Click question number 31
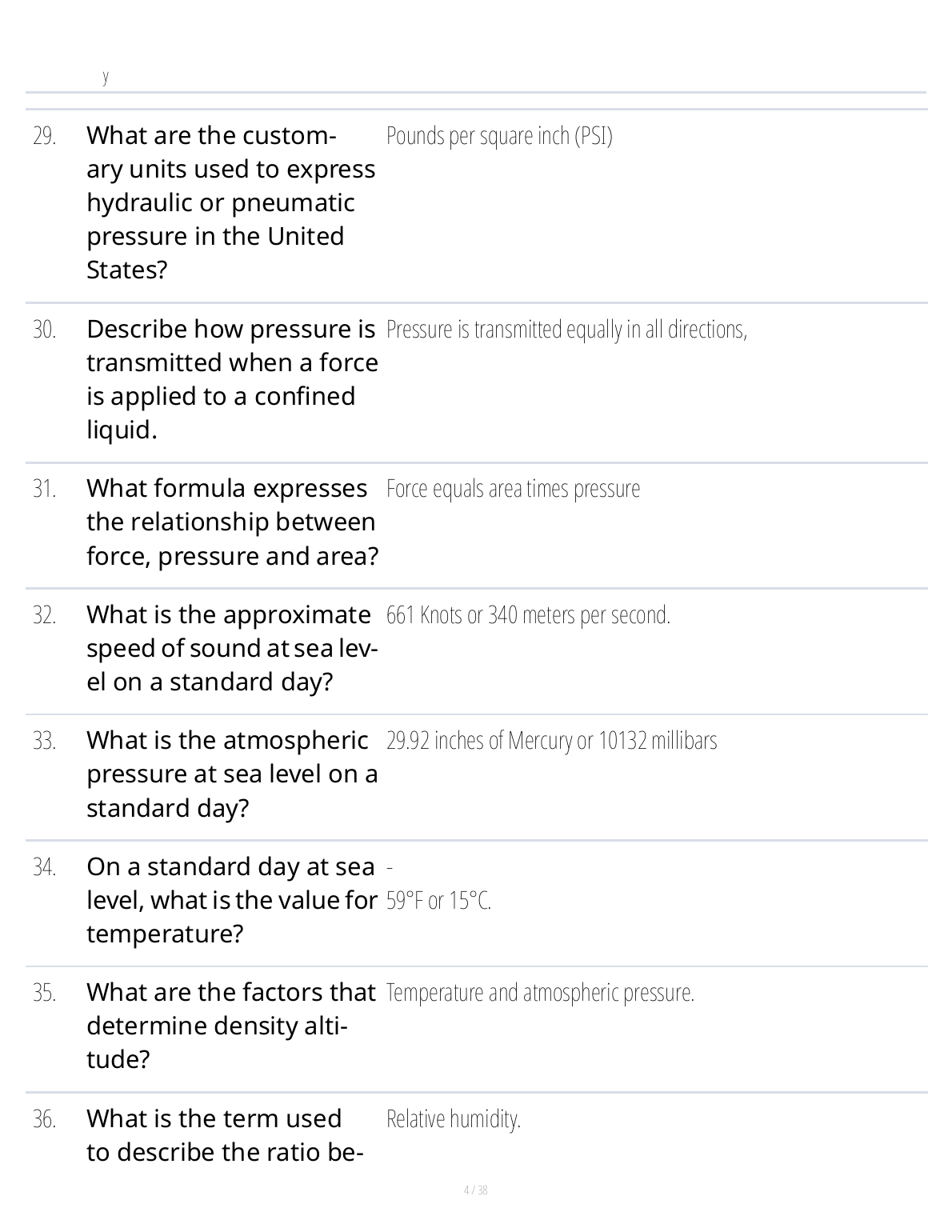 tap(45, 489)
